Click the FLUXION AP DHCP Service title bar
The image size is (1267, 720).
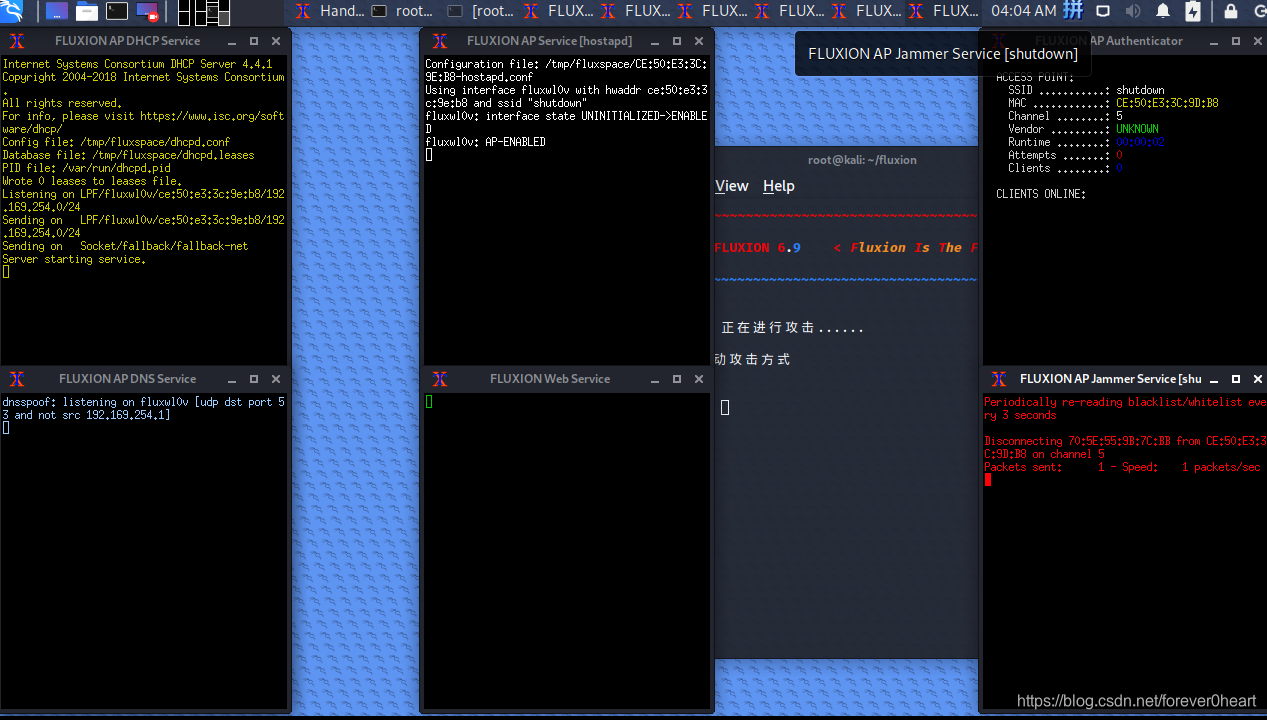(128, 41)
